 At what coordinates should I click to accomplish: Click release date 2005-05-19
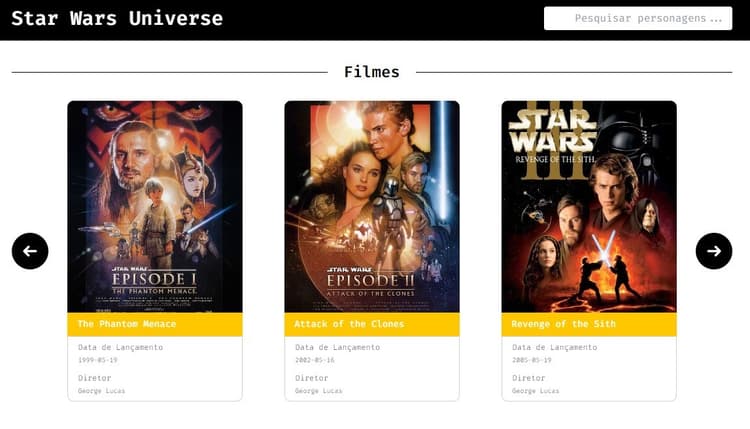coord(532,360)
